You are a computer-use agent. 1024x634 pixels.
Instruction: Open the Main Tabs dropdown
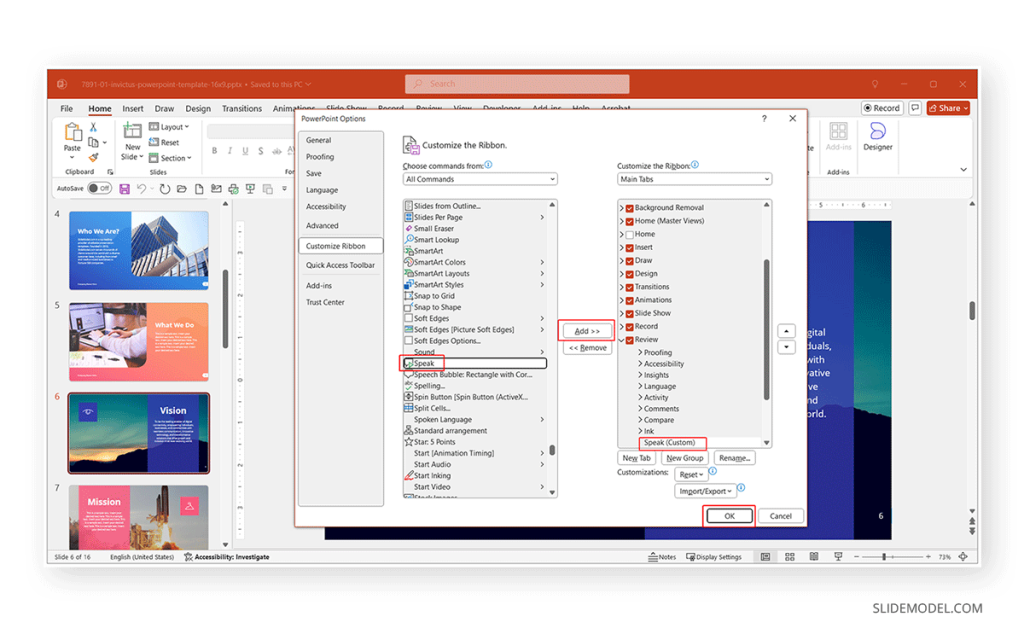pos(693,178)
